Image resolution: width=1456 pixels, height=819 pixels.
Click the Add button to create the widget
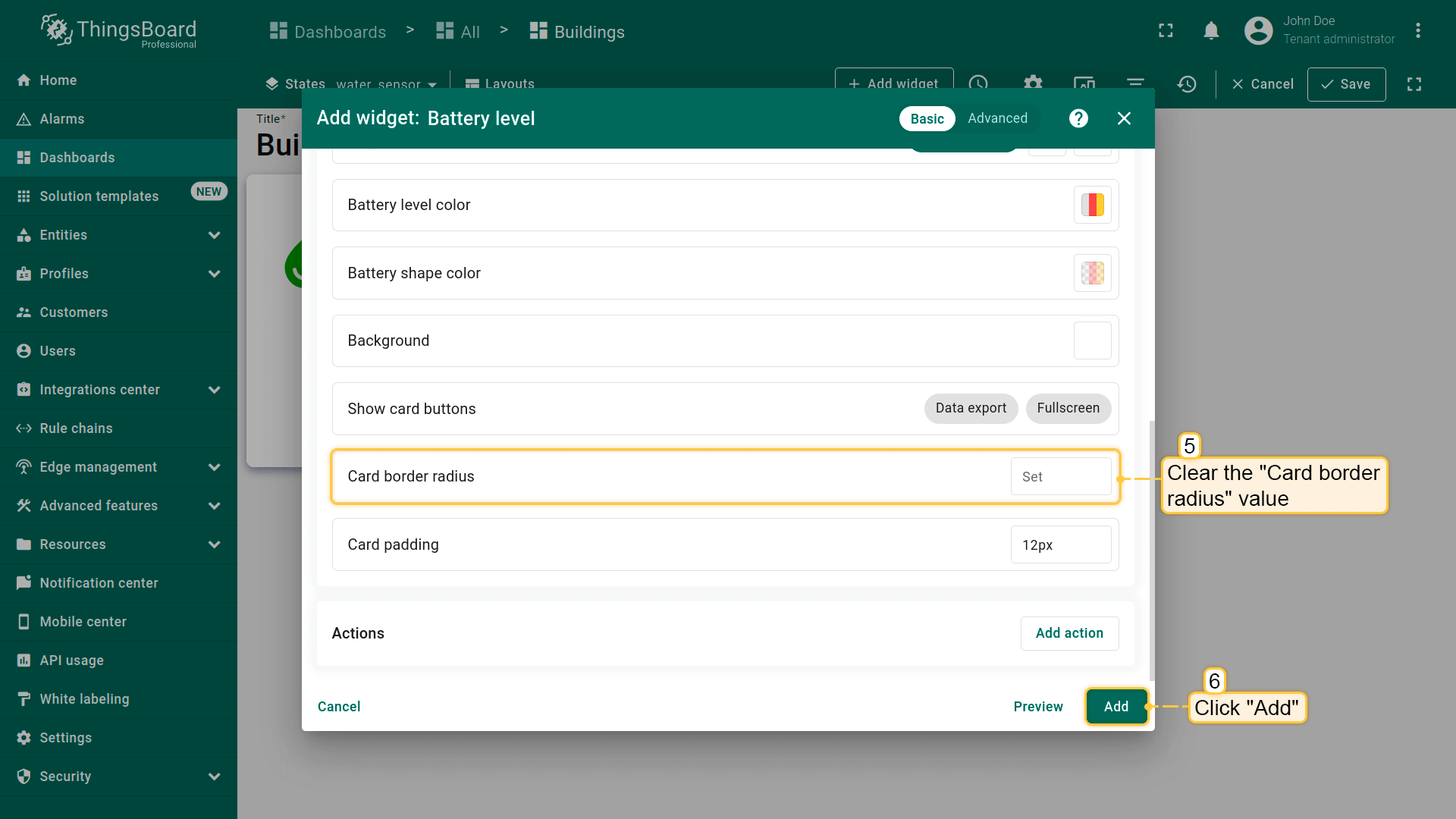(x=1116, y=706)
